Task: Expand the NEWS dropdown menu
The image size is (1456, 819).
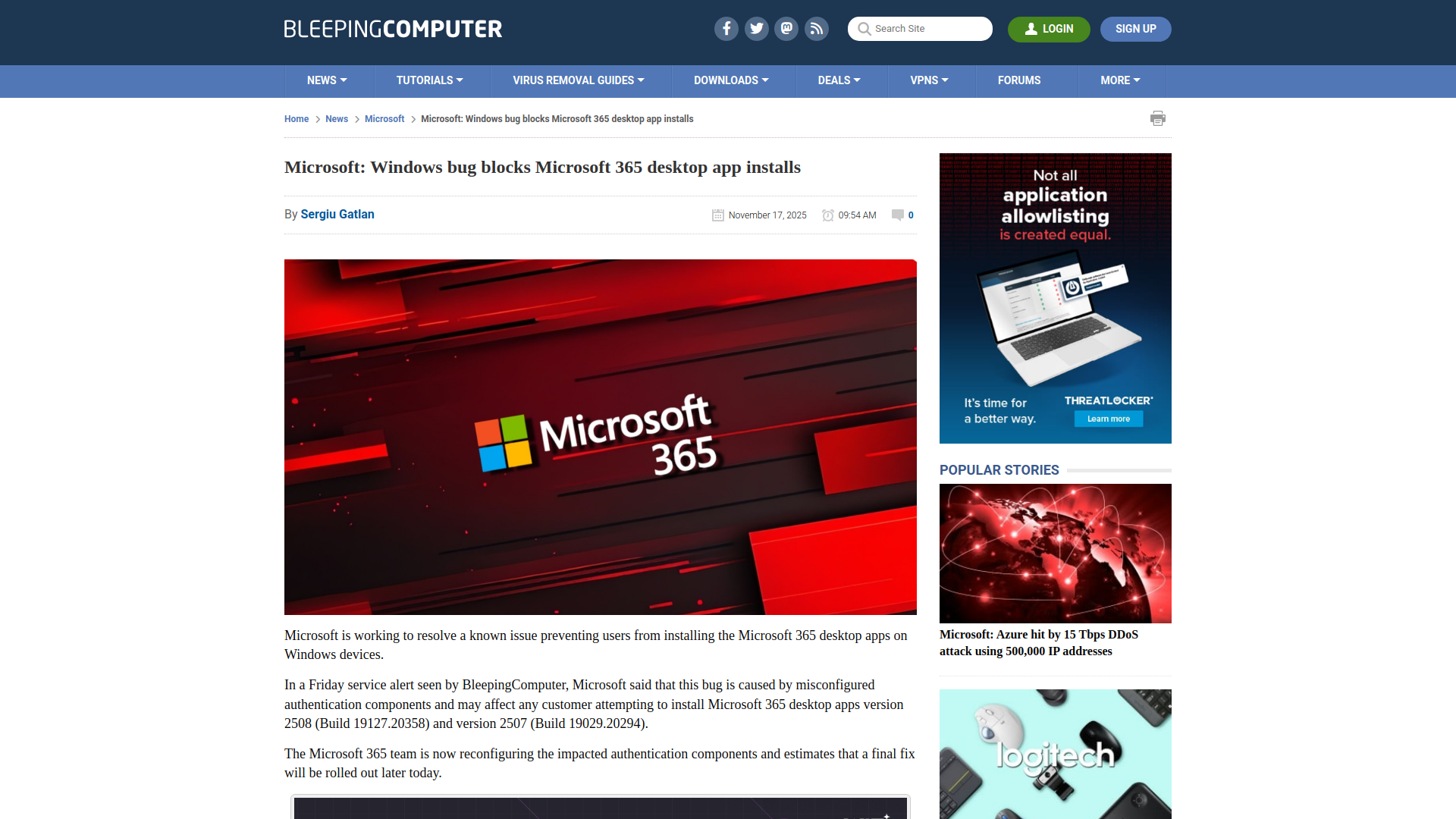Action: click(327, 80)
